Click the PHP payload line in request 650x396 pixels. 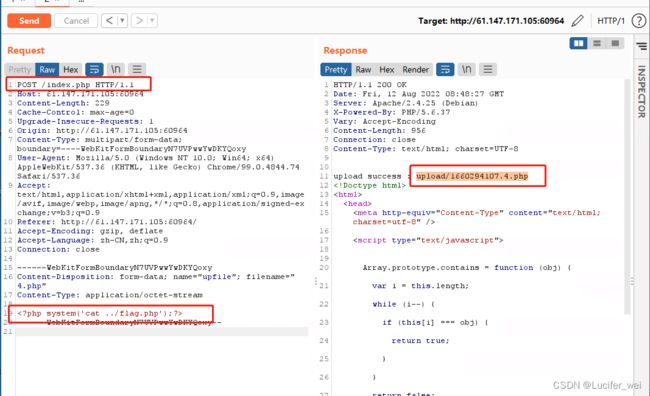[100, 313]
